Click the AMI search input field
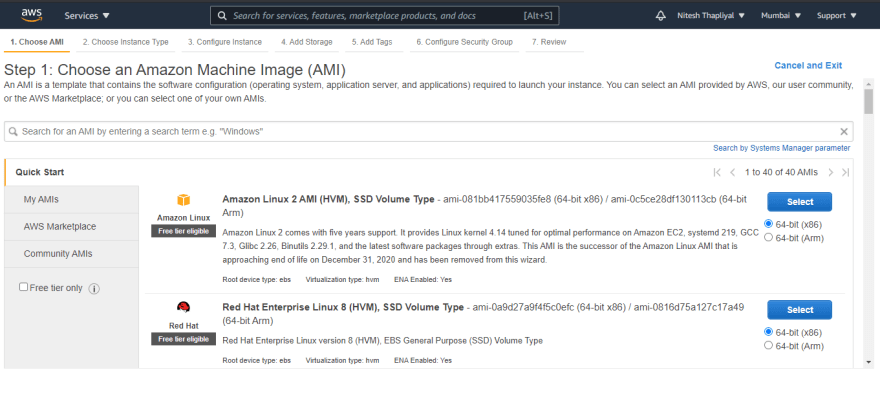Viewport: 880px width, 401px height. coord(429,132)
